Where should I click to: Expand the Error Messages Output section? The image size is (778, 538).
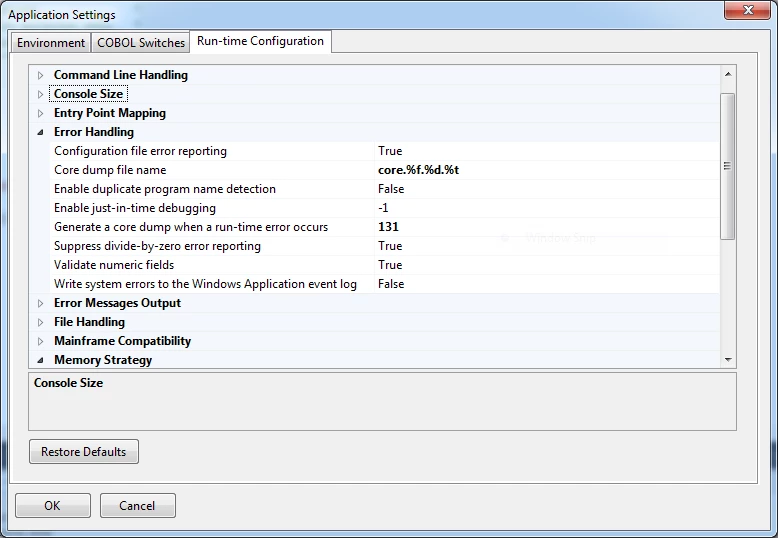point(41,303)
